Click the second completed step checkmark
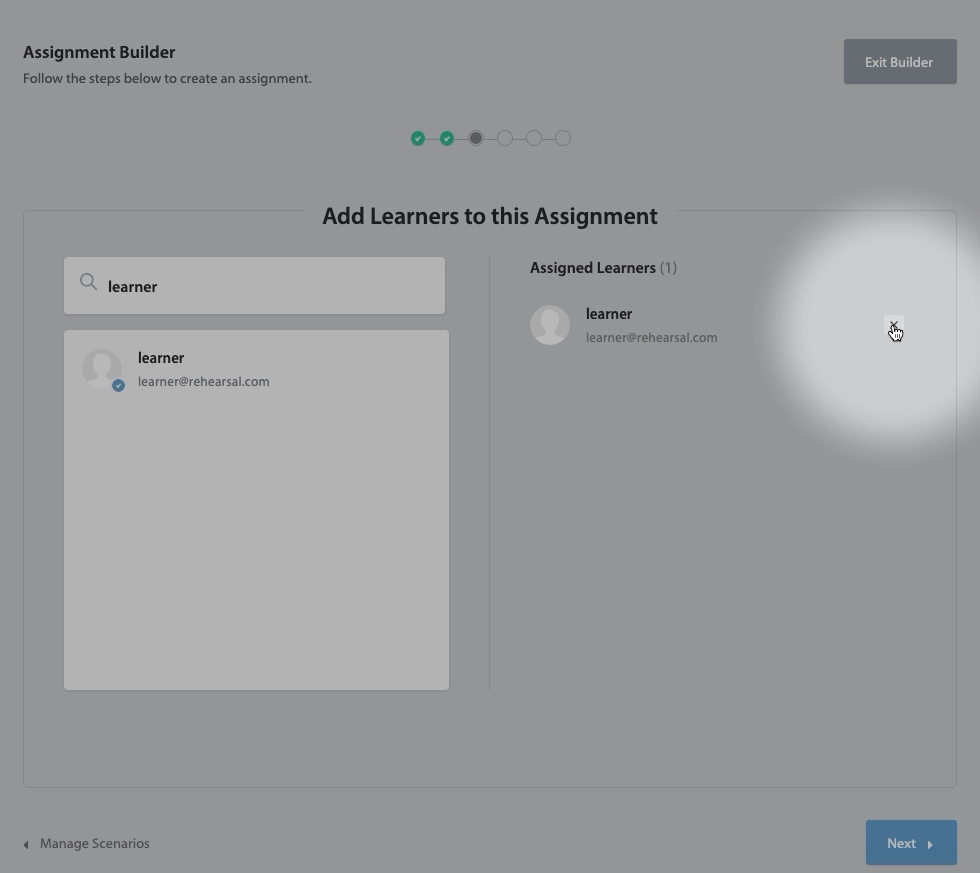Screen dimensions: 980x873 click(447, 139)
